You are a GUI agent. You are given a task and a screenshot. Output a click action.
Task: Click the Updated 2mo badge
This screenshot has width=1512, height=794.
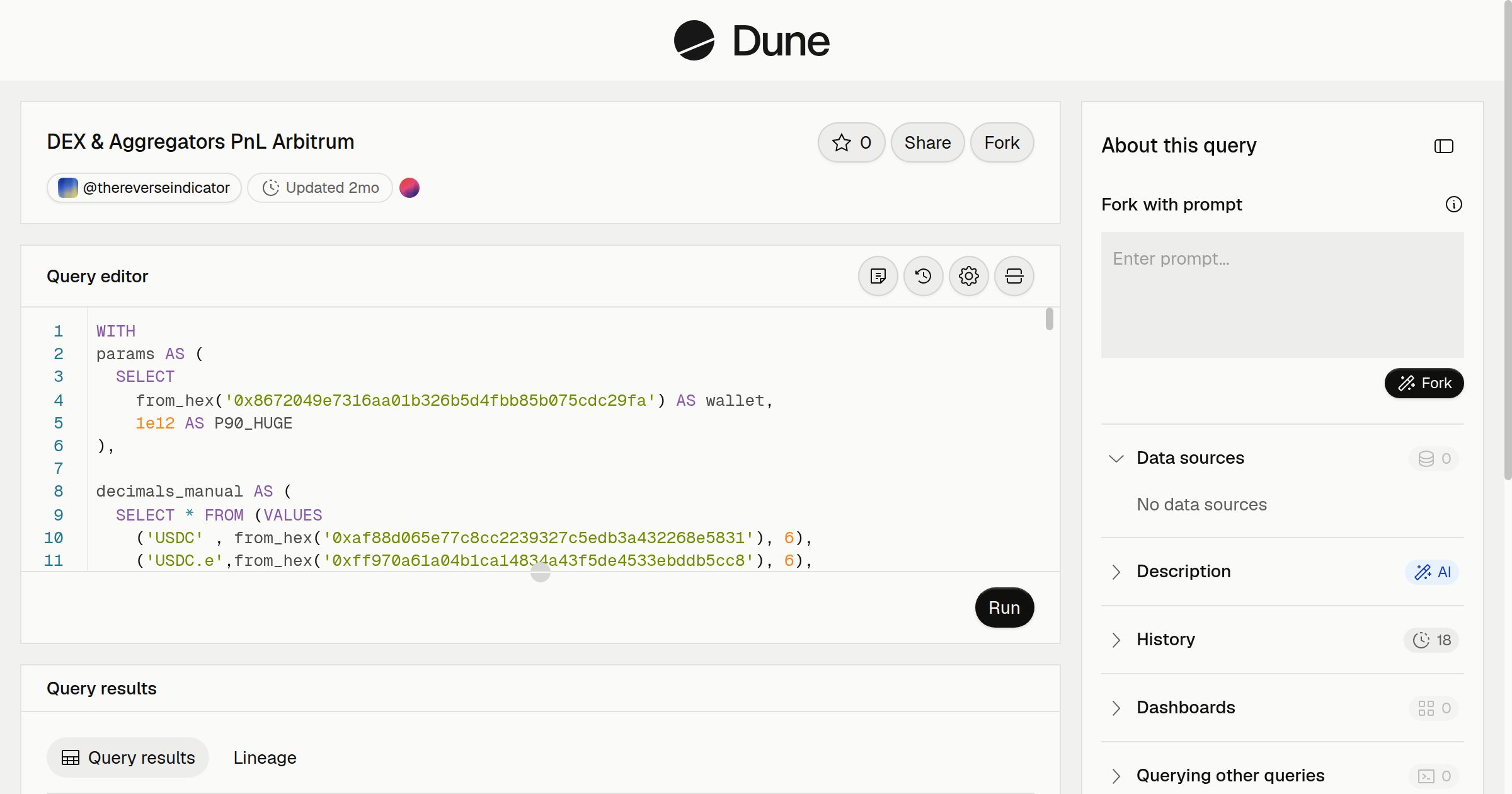[320, 188]
